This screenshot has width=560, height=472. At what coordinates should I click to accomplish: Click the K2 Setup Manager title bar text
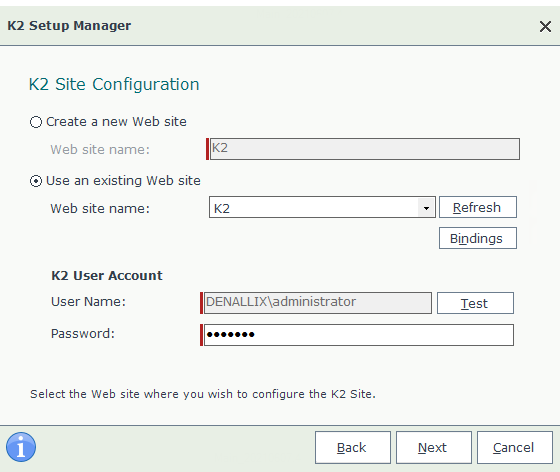(69, 26)
